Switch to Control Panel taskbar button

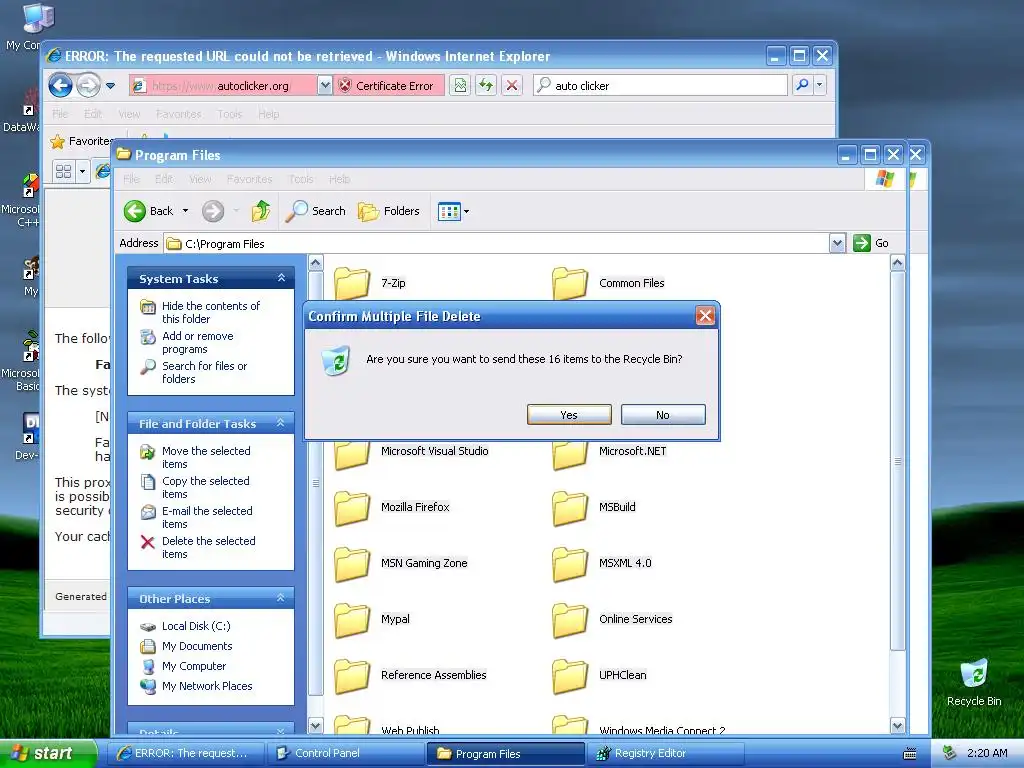pos(346,753)
